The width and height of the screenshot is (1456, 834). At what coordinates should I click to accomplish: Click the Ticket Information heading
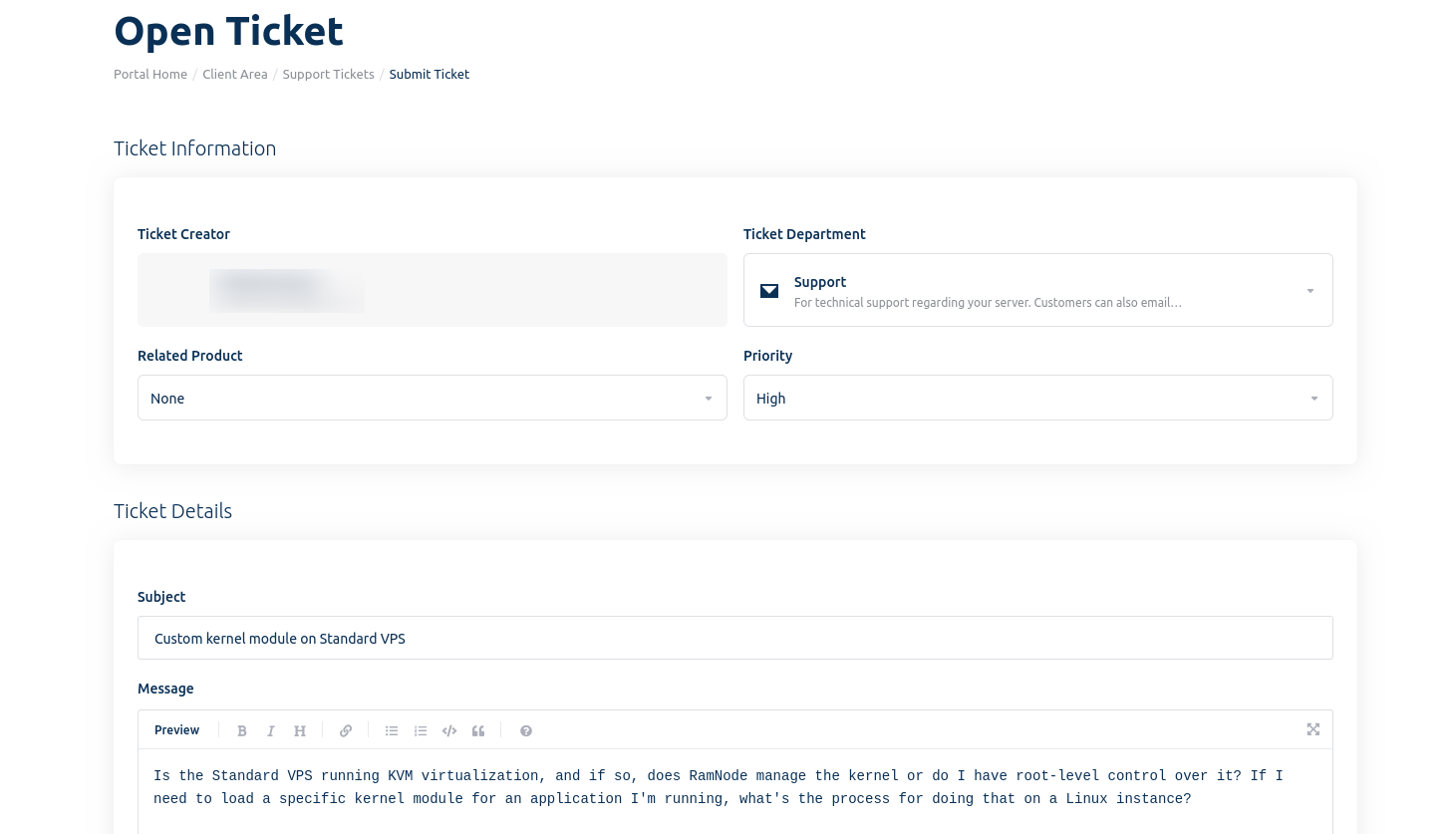click(x=195, y=148)
